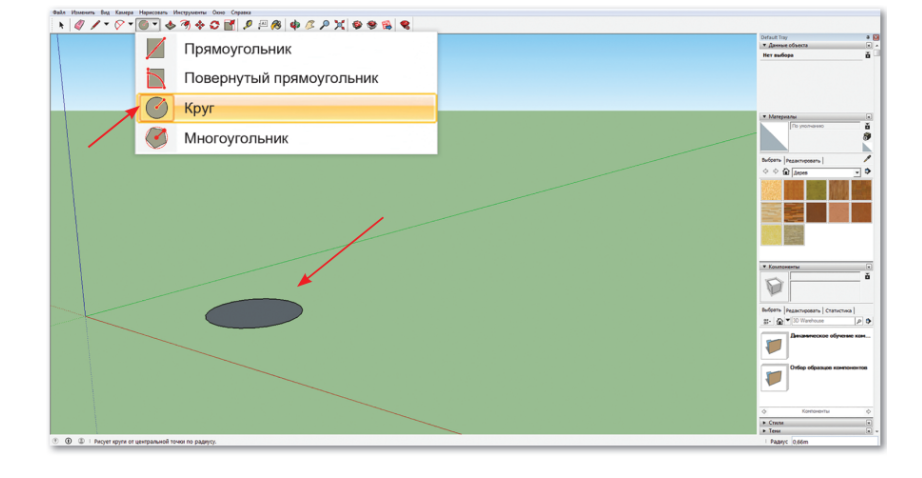Activate the Tape Measure tool
The width and height of the screenshot is (922, 478).
click(x=248, y=25)
